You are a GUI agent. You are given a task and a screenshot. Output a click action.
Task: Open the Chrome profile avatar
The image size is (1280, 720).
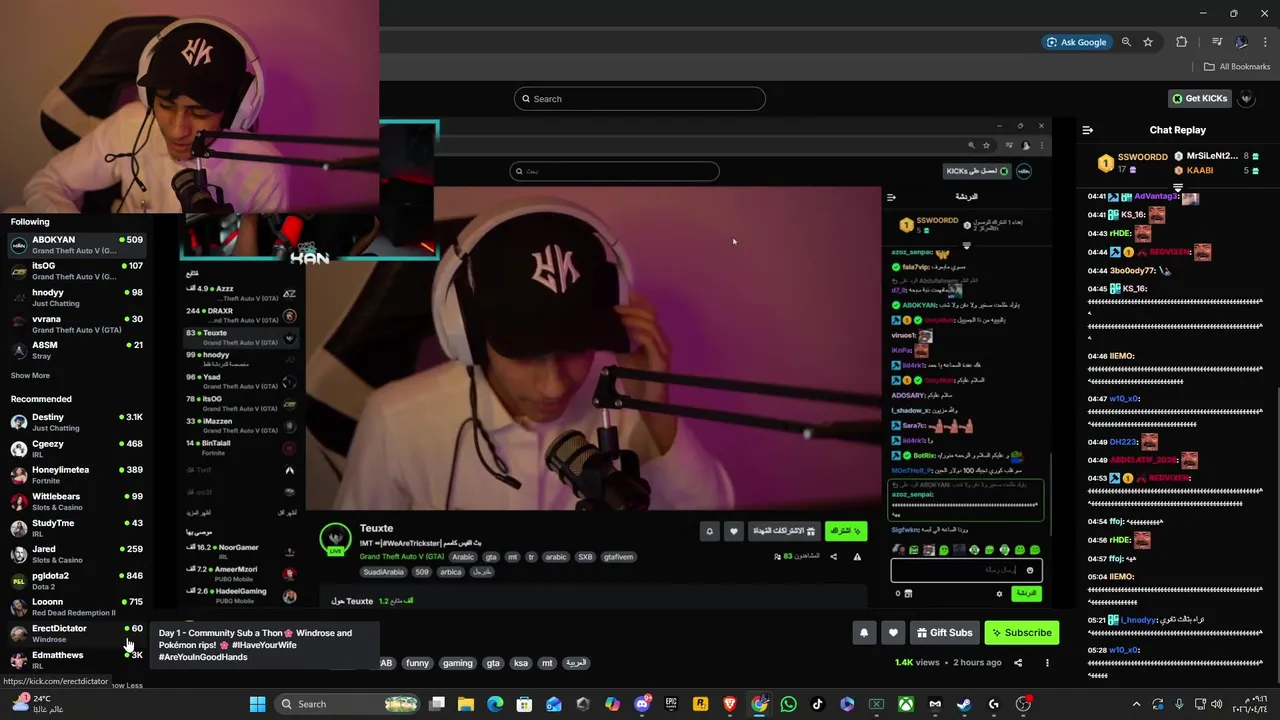[1241, 42]
